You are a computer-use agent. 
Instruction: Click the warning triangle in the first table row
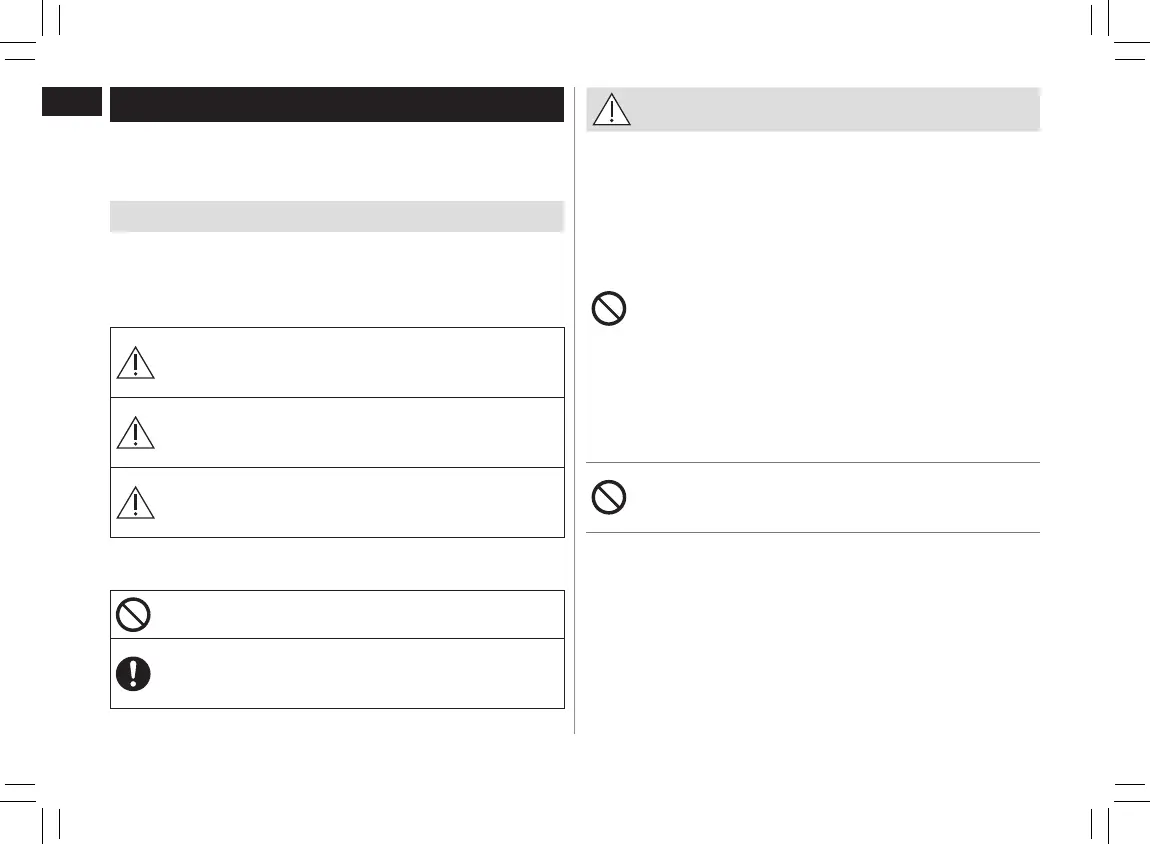pyautogui.click(x=135, y=364)
